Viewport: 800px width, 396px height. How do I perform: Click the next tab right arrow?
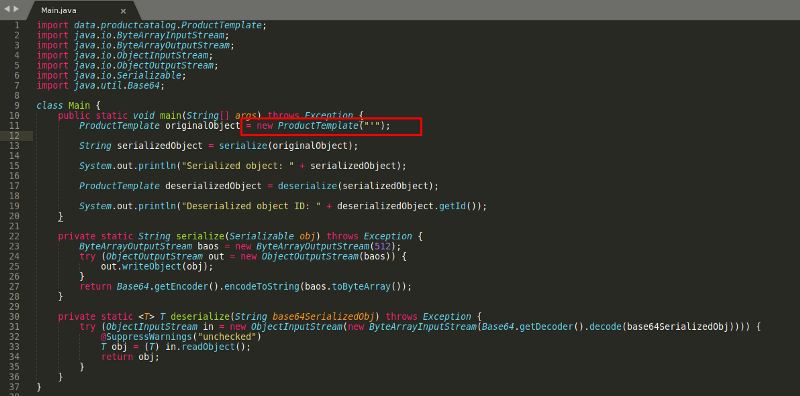(16, 9)
